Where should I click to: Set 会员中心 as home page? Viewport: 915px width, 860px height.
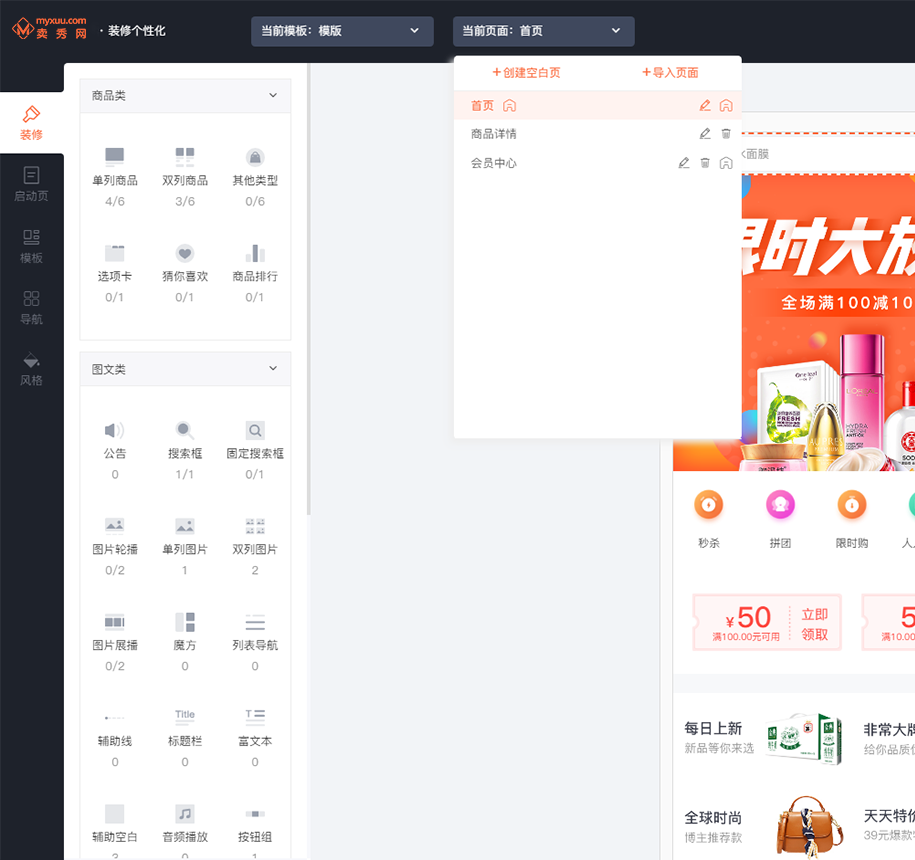click(x=726, y=163)
